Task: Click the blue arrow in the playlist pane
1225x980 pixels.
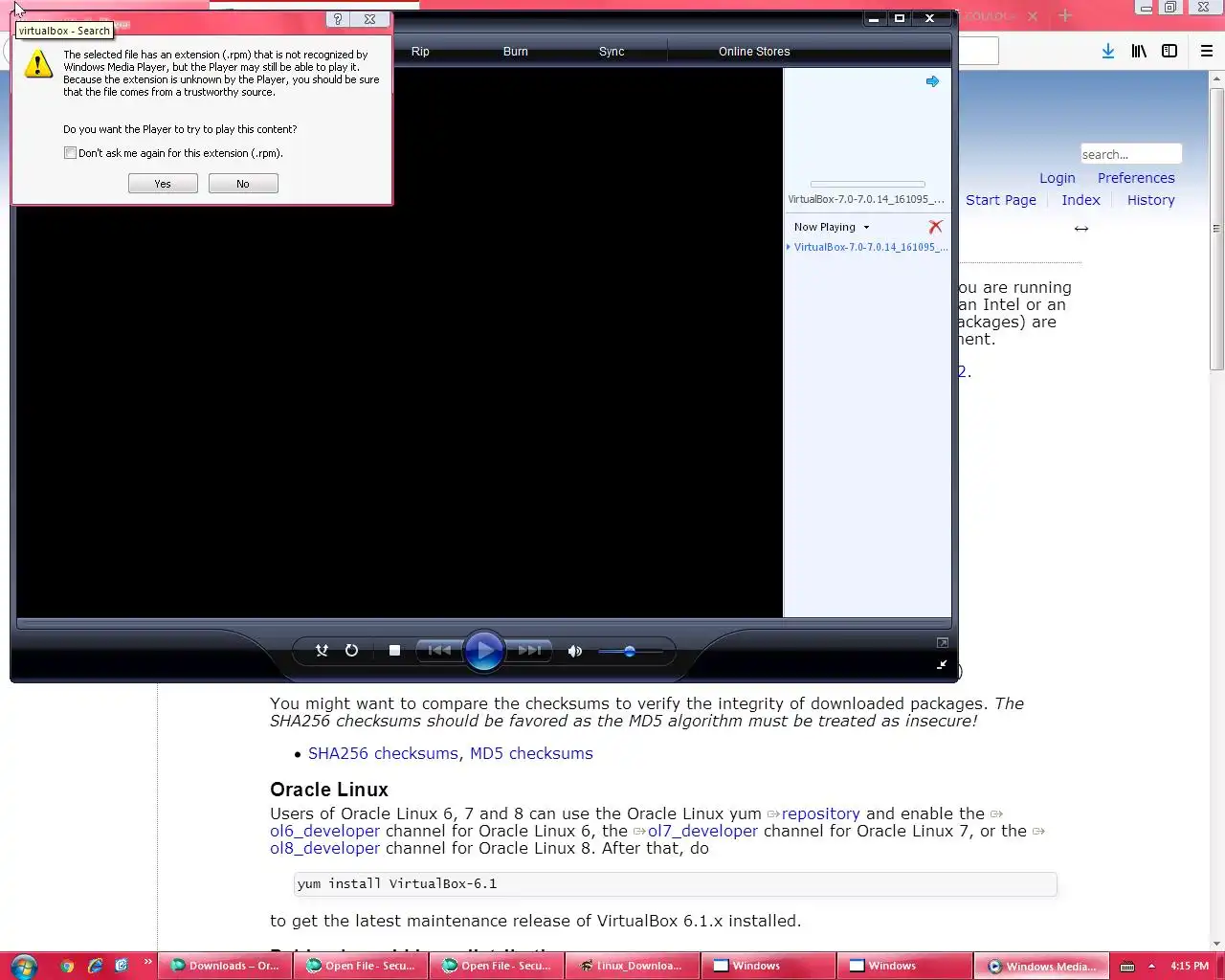Action: 932,81
